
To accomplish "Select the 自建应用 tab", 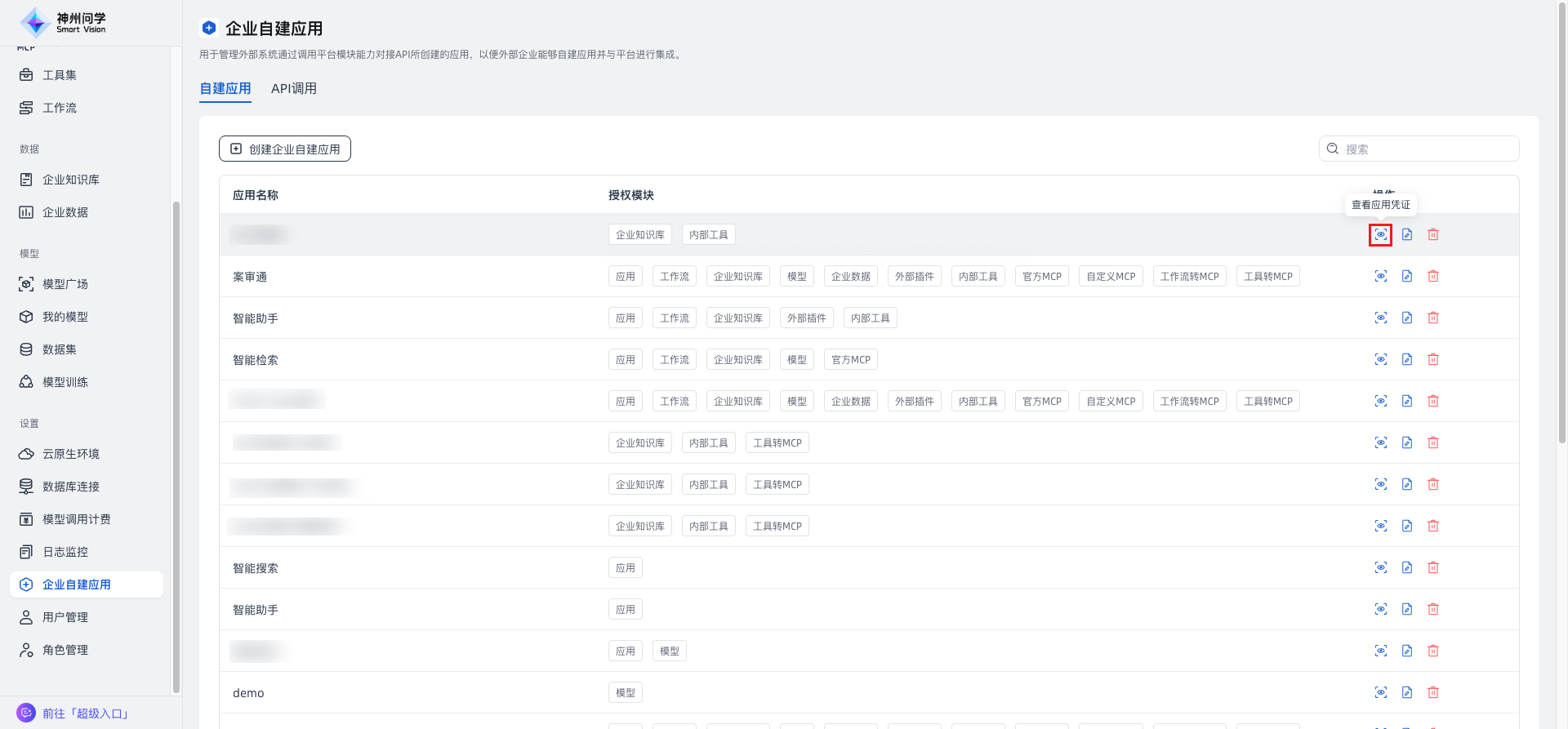I will [225, 88].
